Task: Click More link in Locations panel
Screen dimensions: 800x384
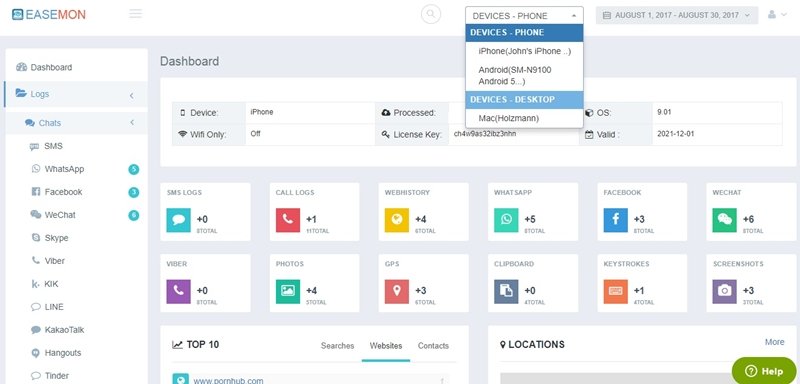Action: click(774, 342)
